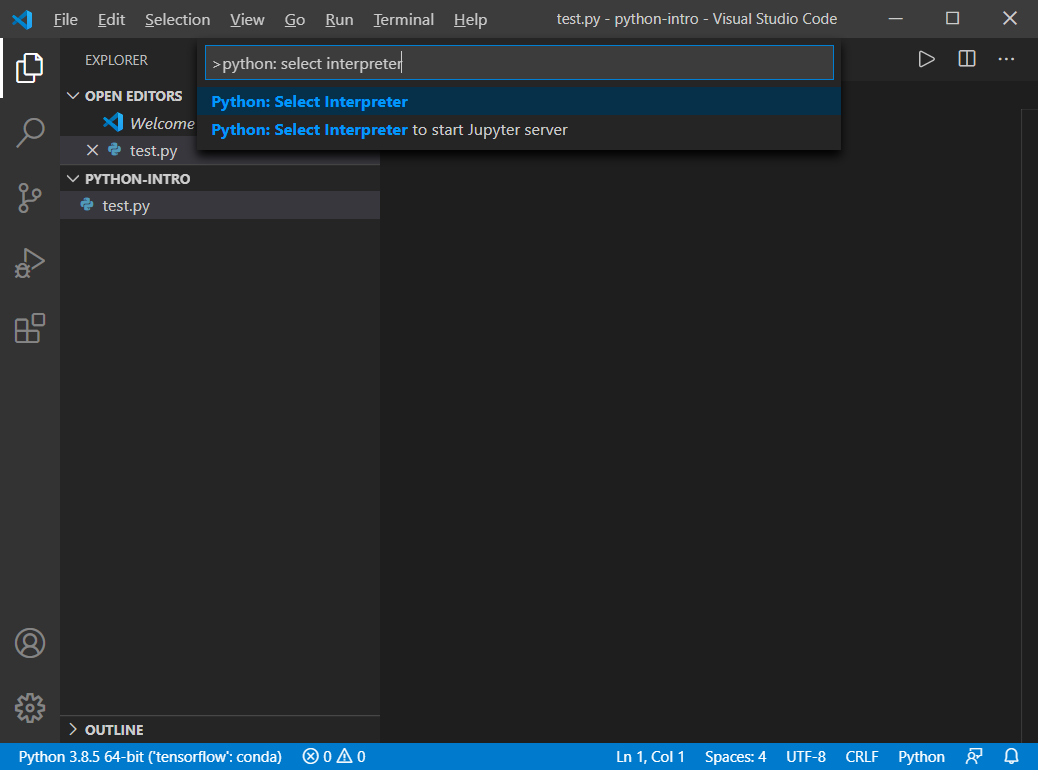
Task: Click the command palette input field
Action: 519,63
